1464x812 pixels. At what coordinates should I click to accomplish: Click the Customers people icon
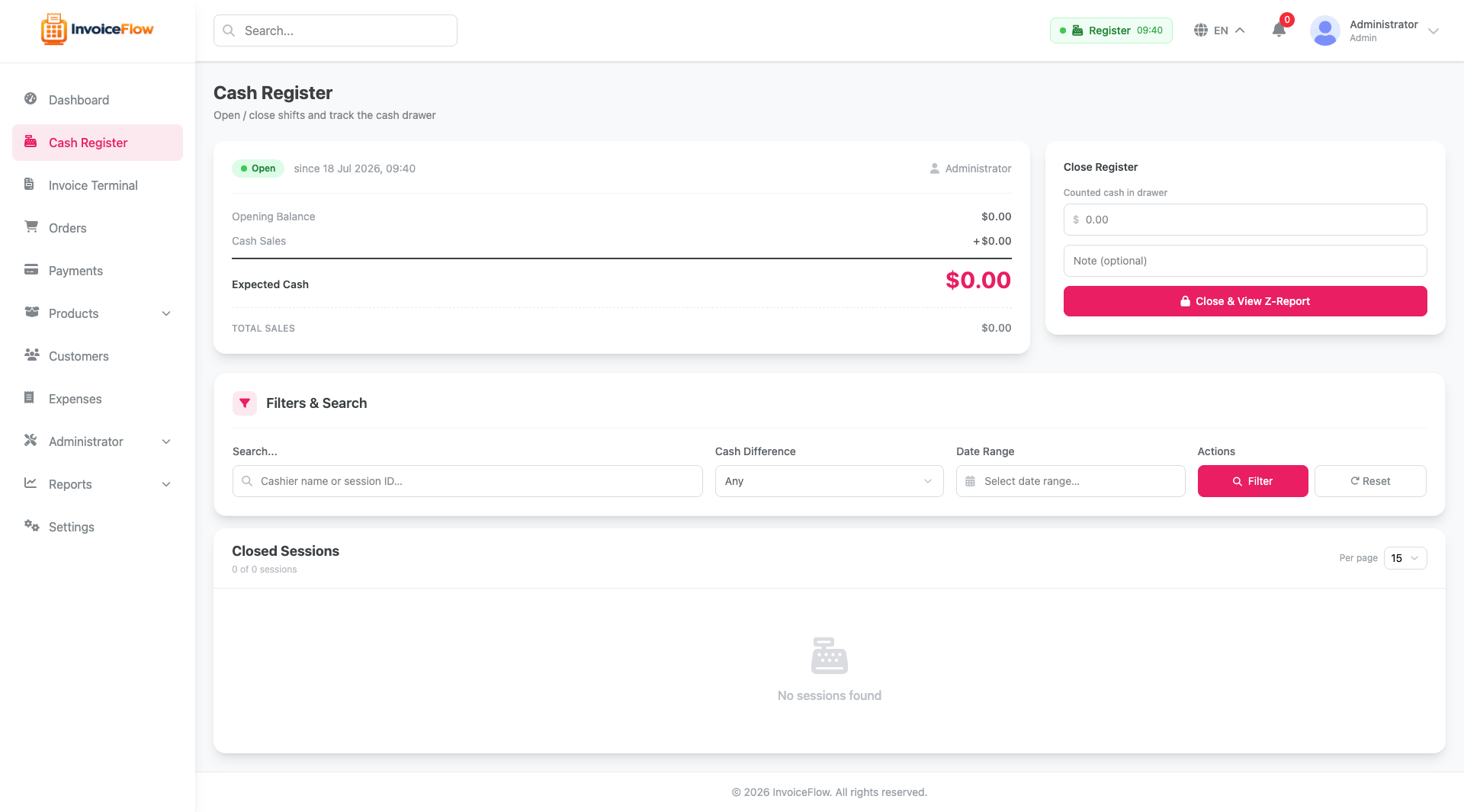32,355
